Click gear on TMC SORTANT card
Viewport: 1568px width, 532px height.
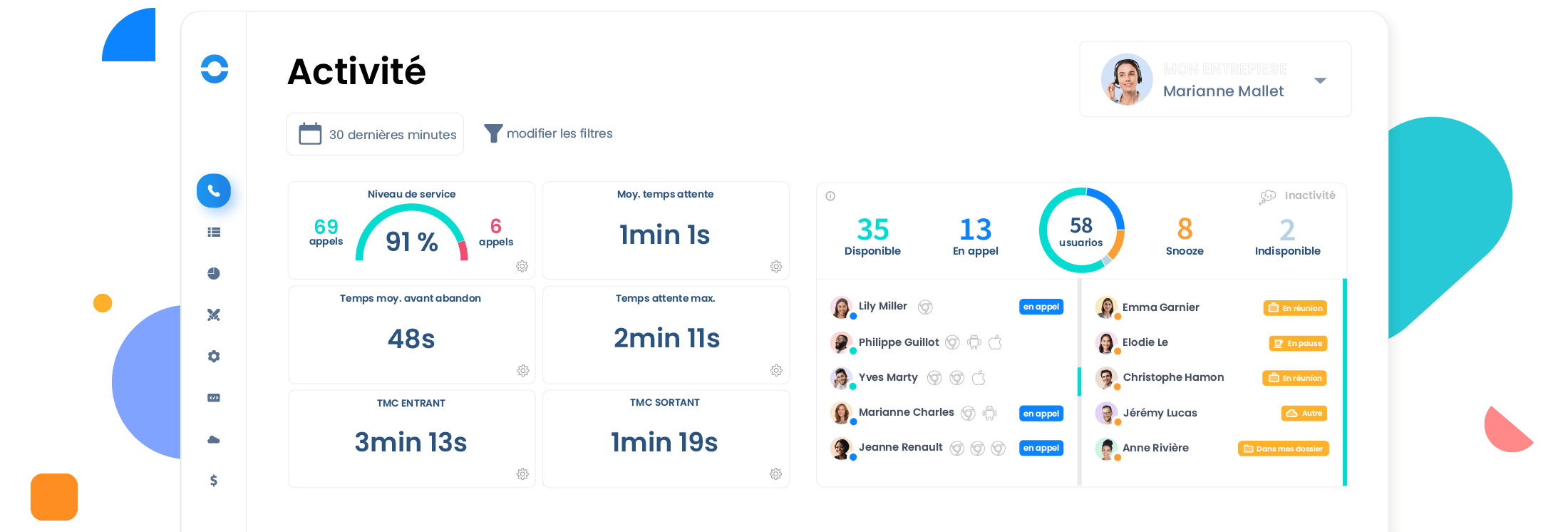click(775, 474)
